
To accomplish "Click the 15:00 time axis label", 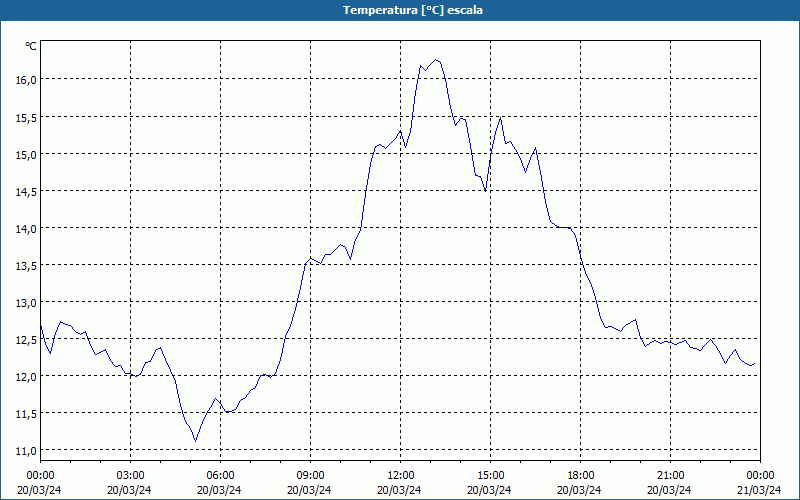I will (x=490, y=476).
